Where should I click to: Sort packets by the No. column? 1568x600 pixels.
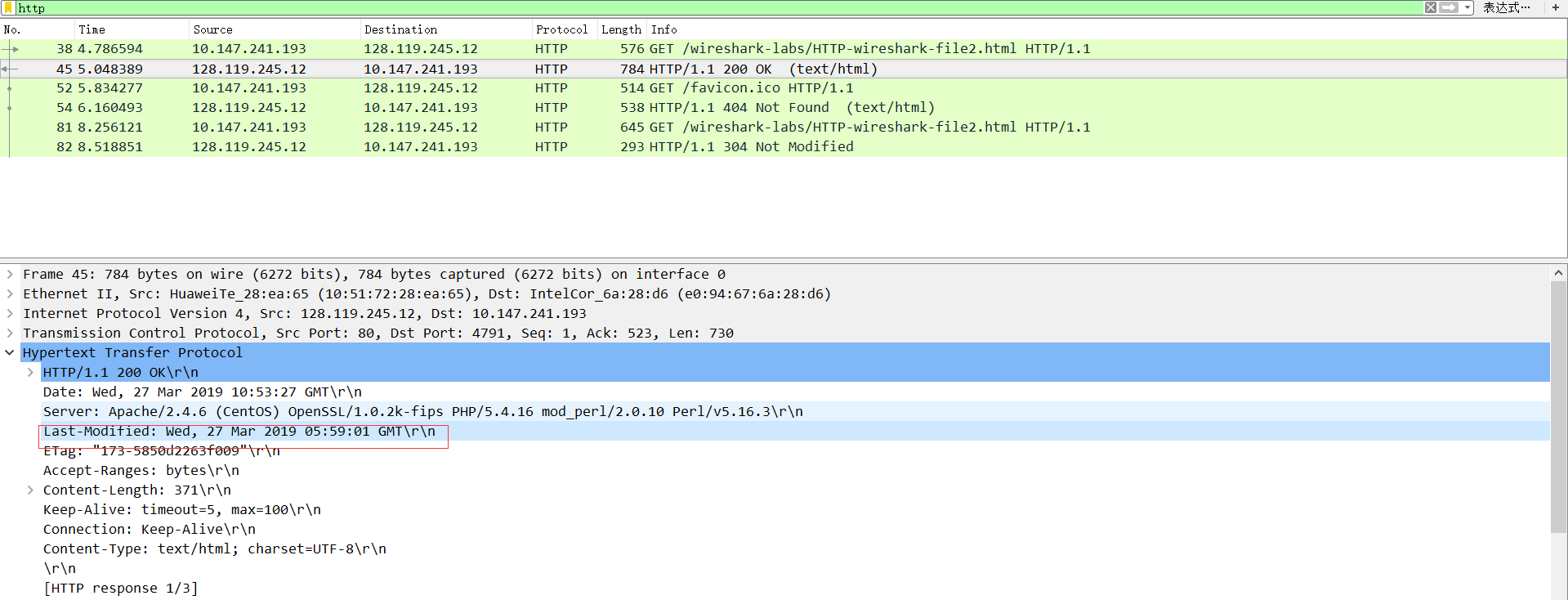coord(12,29)
